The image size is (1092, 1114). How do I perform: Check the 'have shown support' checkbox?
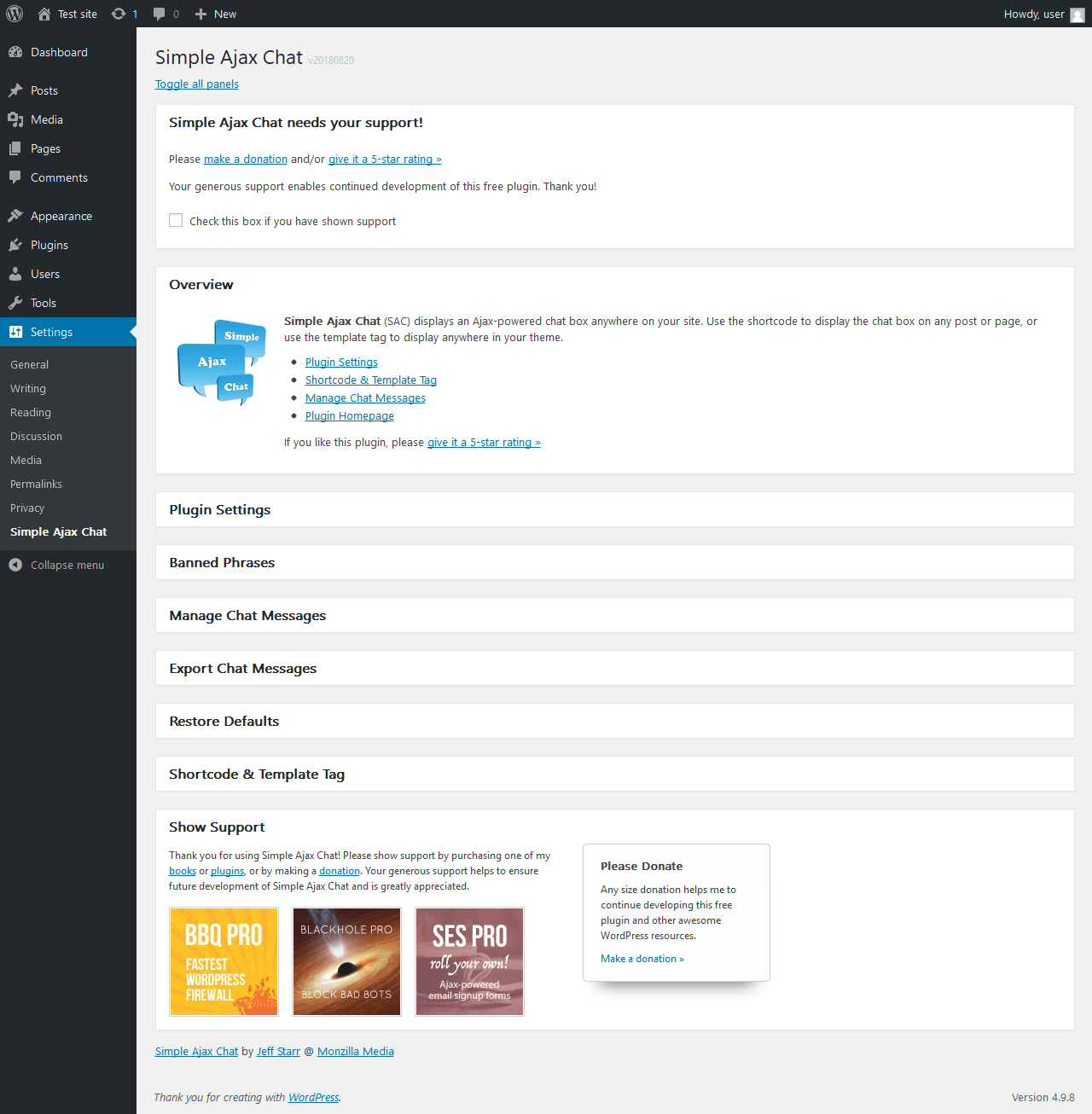tap(176, 220)
